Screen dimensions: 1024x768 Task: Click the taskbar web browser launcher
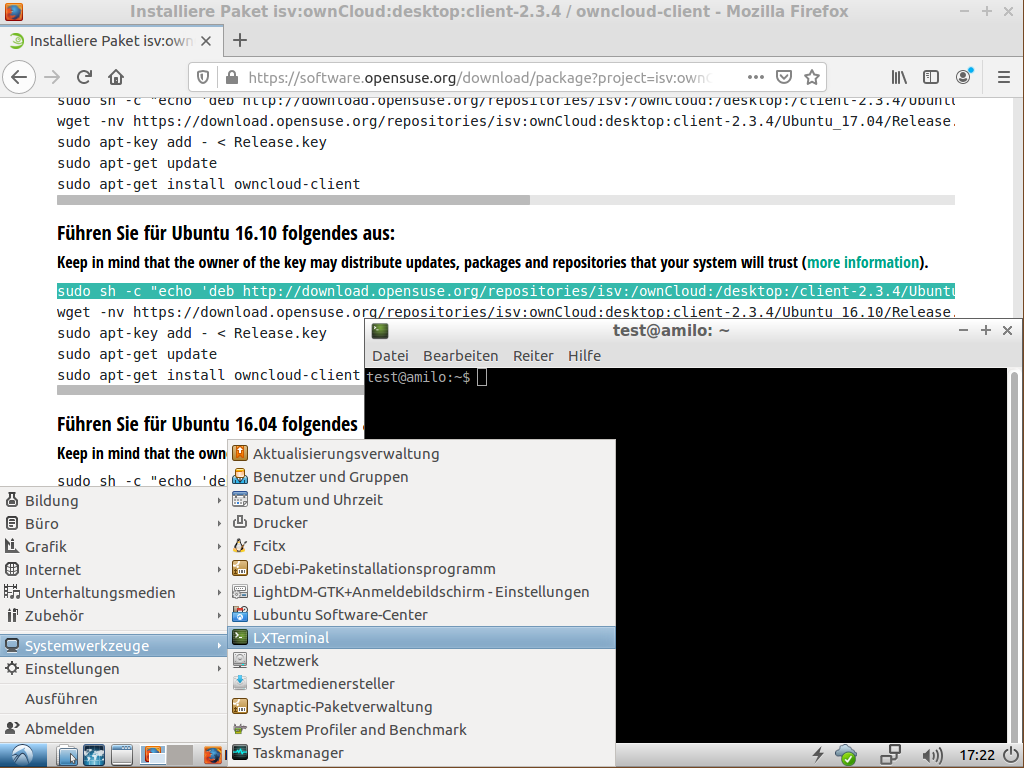(94, 756)
